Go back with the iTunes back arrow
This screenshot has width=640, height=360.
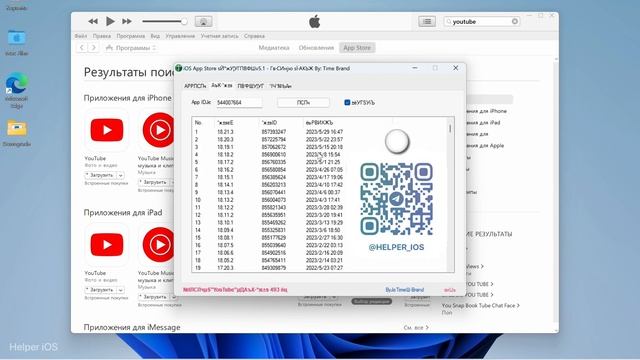click(x=82, y=48)
